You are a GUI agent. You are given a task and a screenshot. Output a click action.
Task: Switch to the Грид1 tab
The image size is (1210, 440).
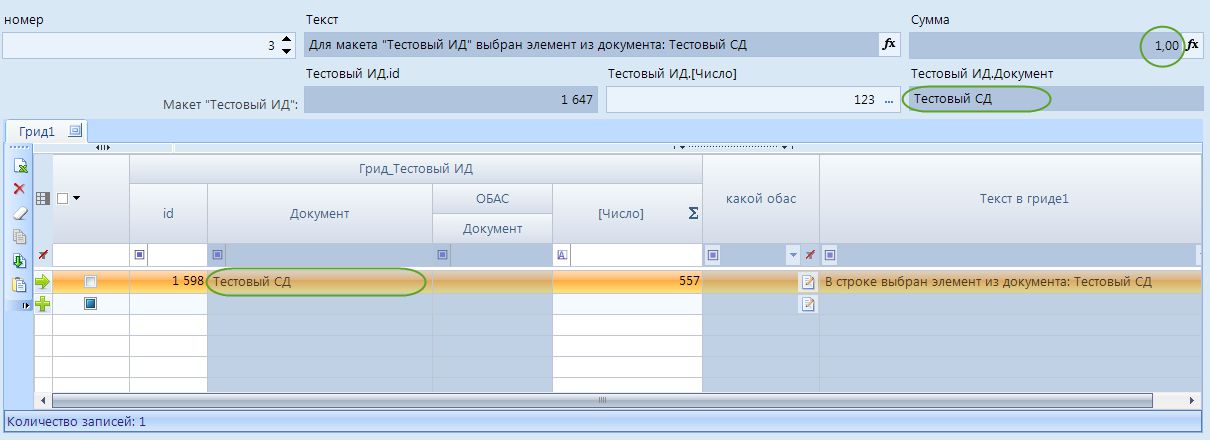(36, 131)
